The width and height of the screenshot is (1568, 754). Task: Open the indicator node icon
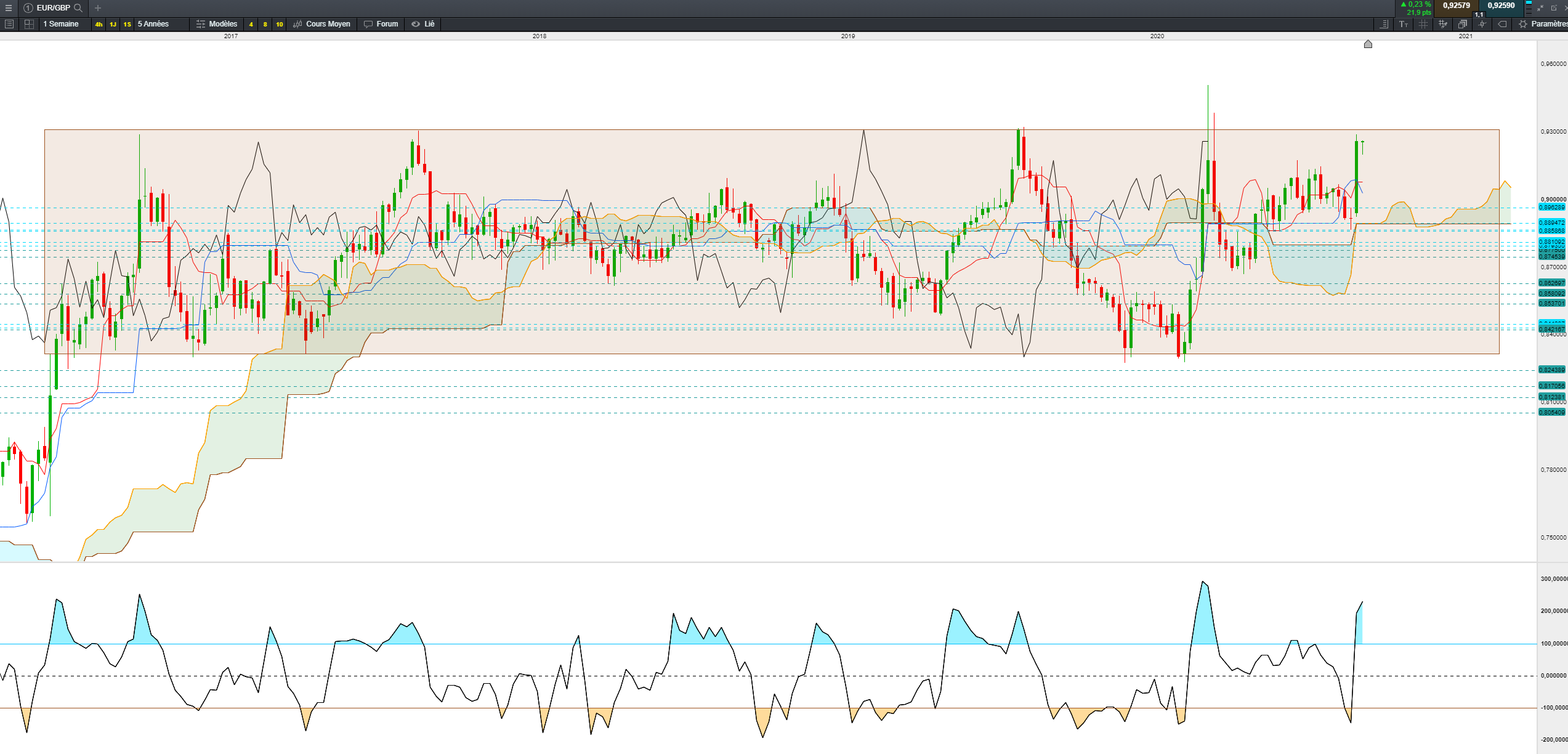pos(1482,24)
